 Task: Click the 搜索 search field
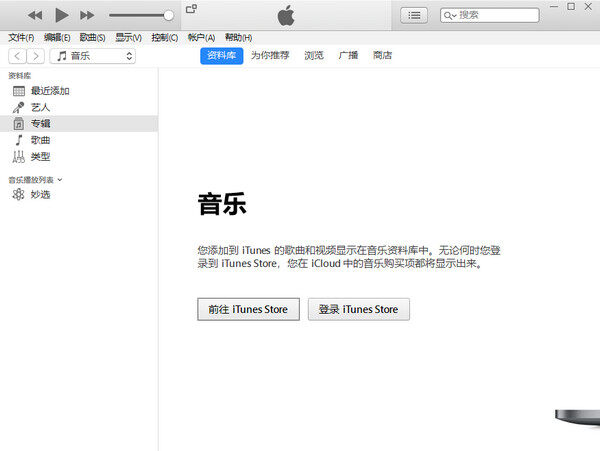point(489,15)
